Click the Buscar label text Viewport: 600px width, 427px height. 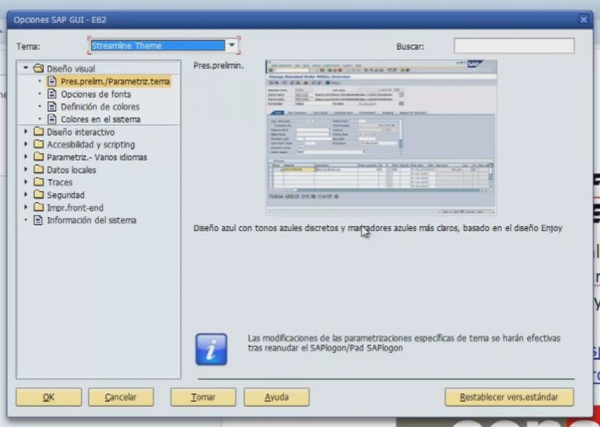click(410, 47)
